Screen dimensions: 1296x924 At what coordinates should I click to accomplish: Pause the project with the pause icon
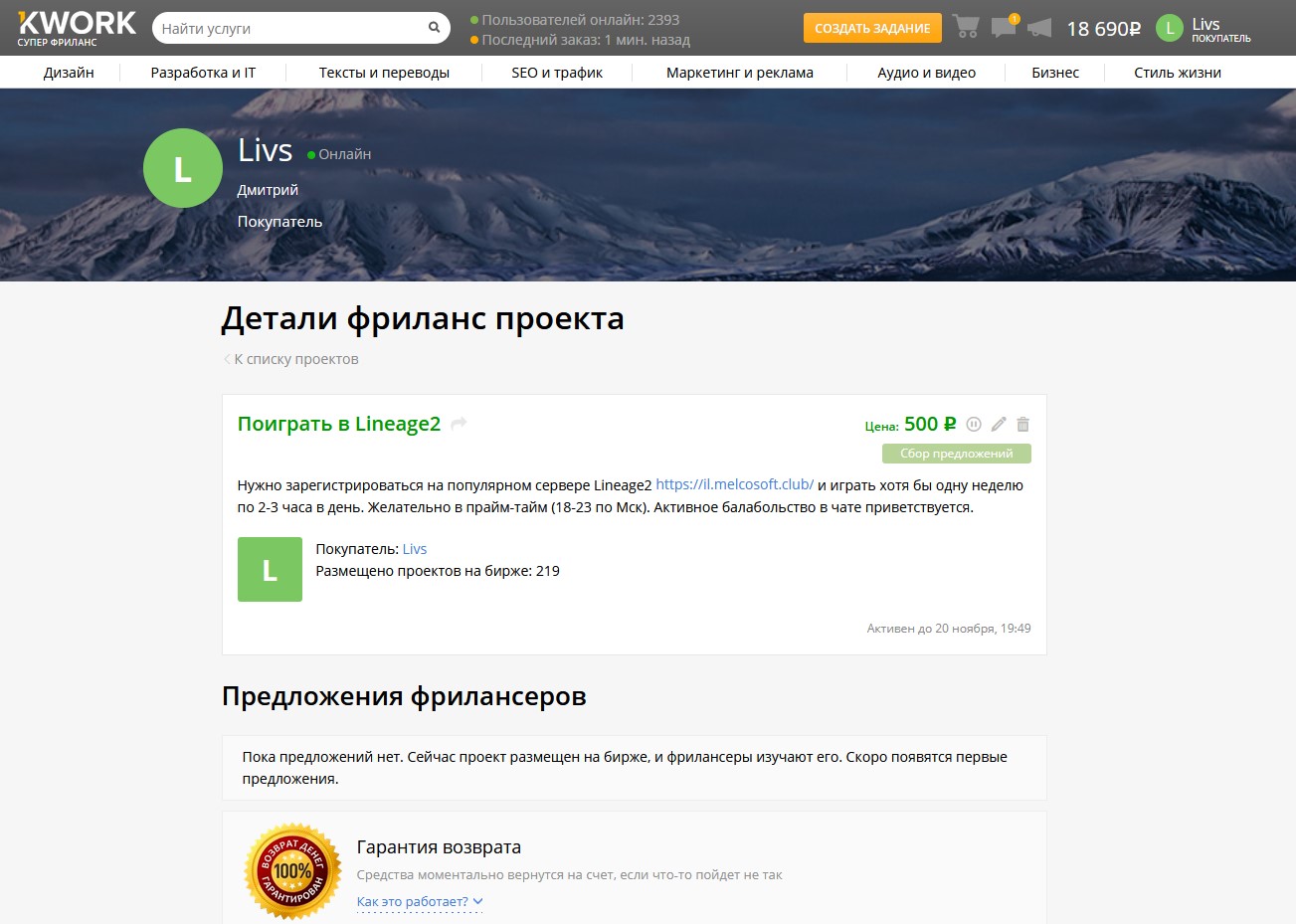pos(974,424)
